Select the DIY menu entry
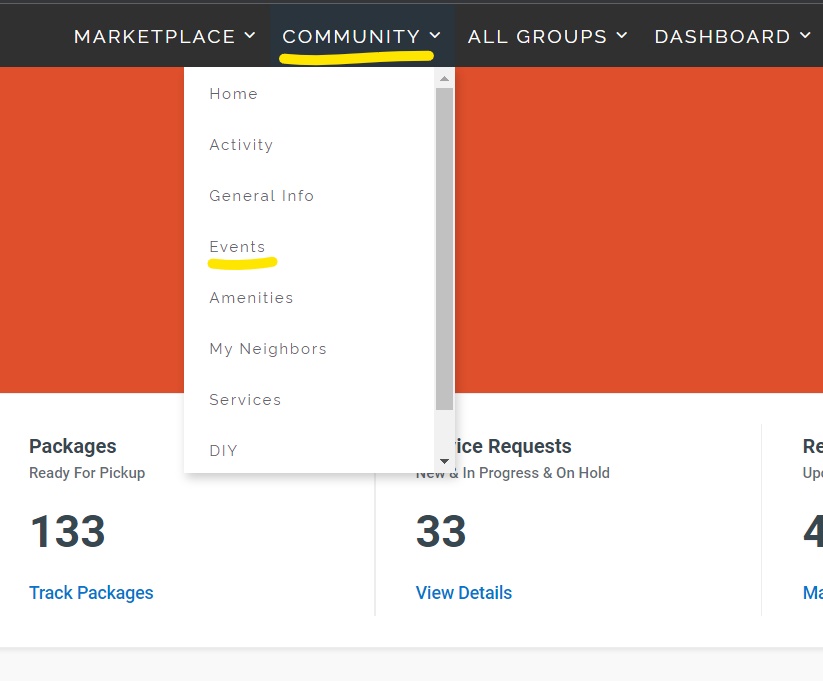The height and width of the screenshot is (681, 823). [224, 451]
